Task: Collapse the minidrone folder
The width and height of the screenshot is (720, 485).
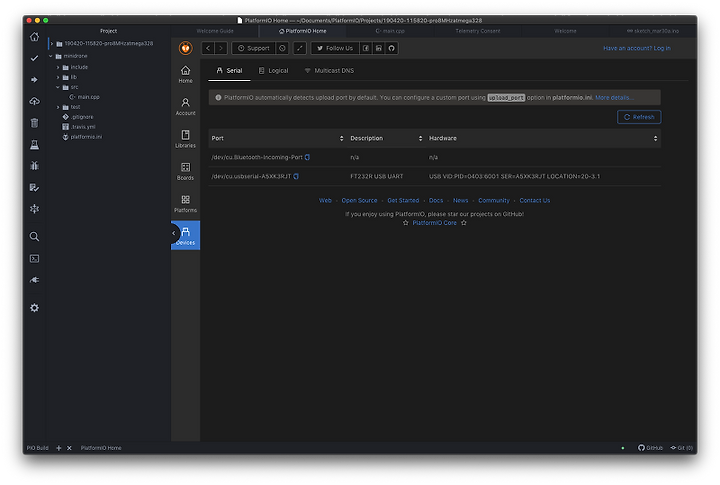Action: [51, 56]
